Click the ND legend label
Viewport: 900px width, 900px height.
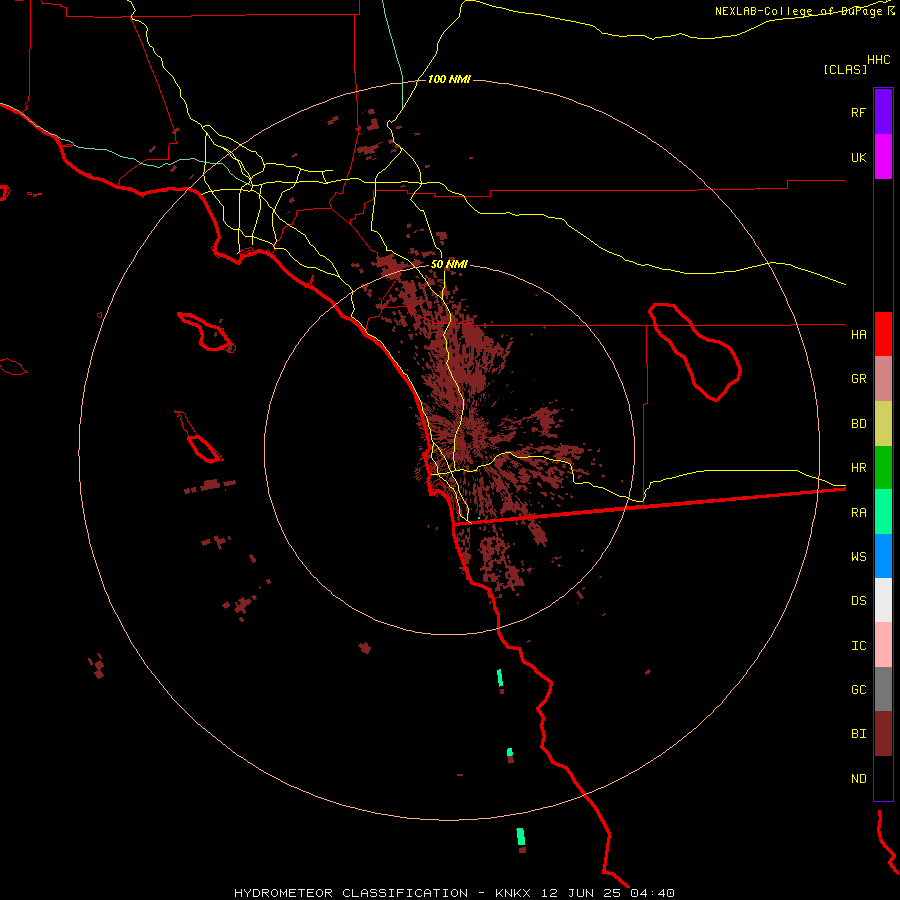(x=858, y=779)
